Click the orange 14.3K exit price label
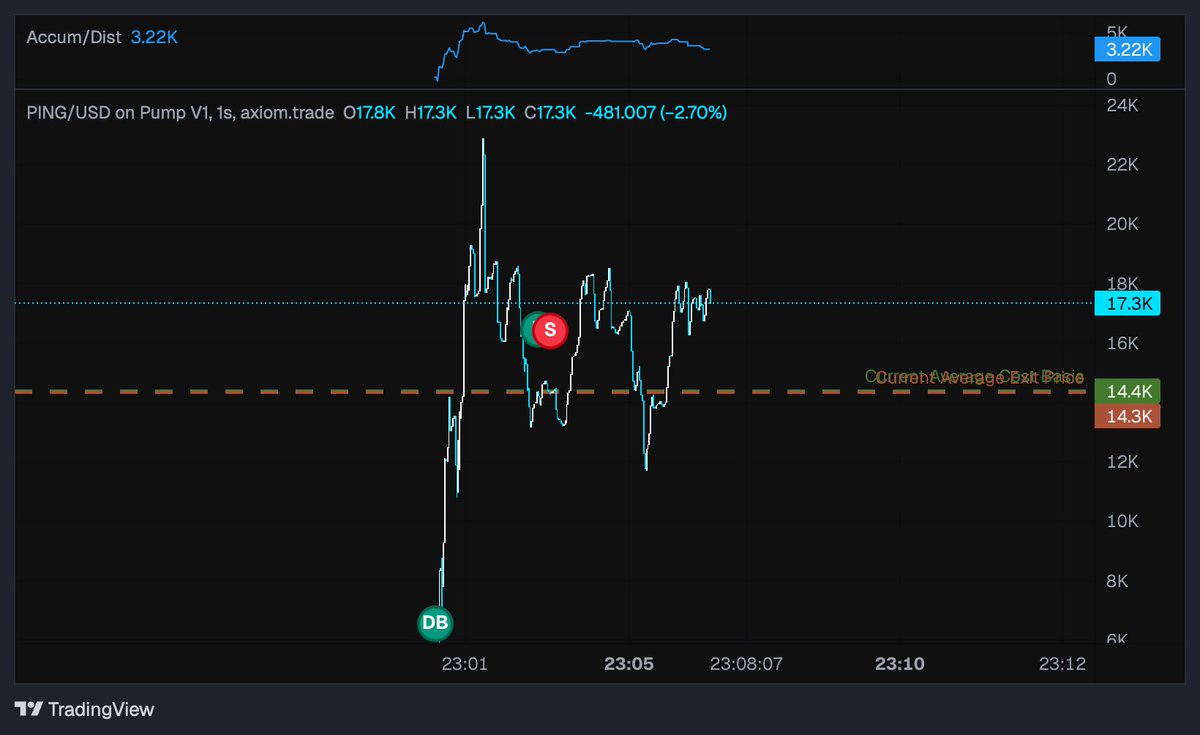The height and width of the screenshot is (735, 1200). 1127,416
